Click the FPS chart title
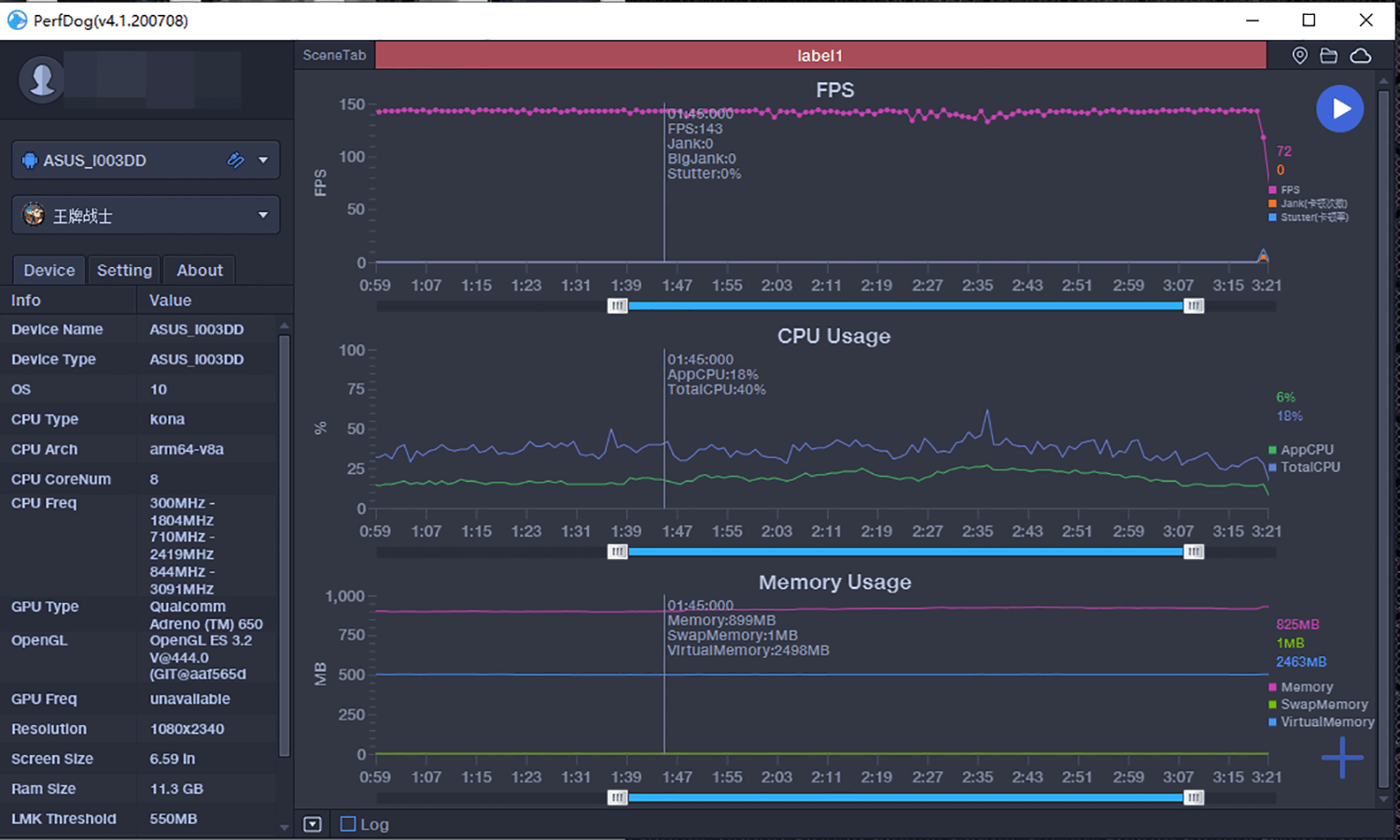 coord(834,90)
